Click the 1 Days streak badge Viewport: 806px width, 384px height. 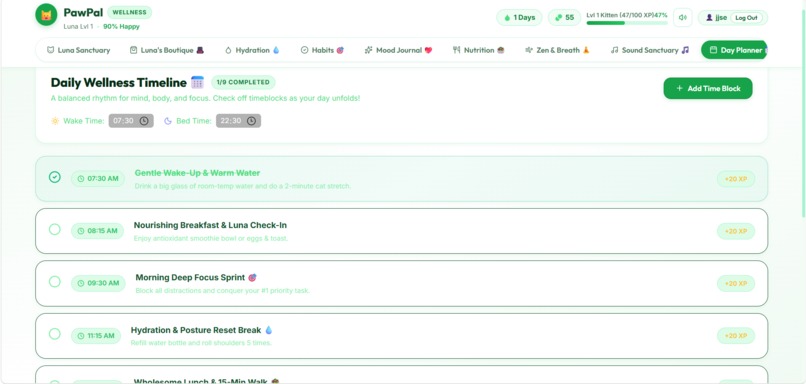pos(519,17)
